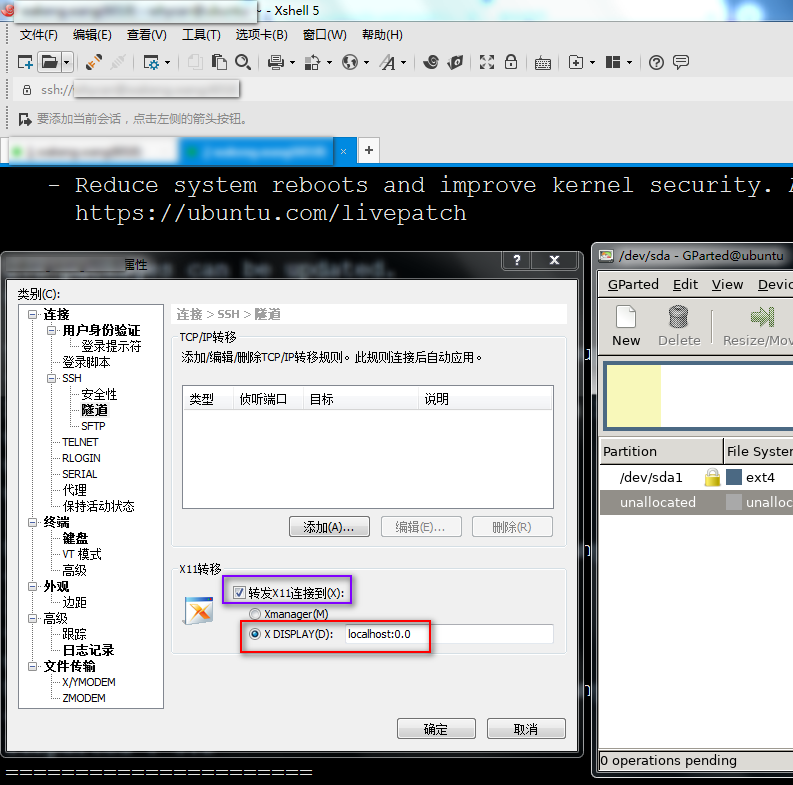This screenshot has height=785, width=793.
Task: Click the New session toolbar icon
Action: (25, 62)
